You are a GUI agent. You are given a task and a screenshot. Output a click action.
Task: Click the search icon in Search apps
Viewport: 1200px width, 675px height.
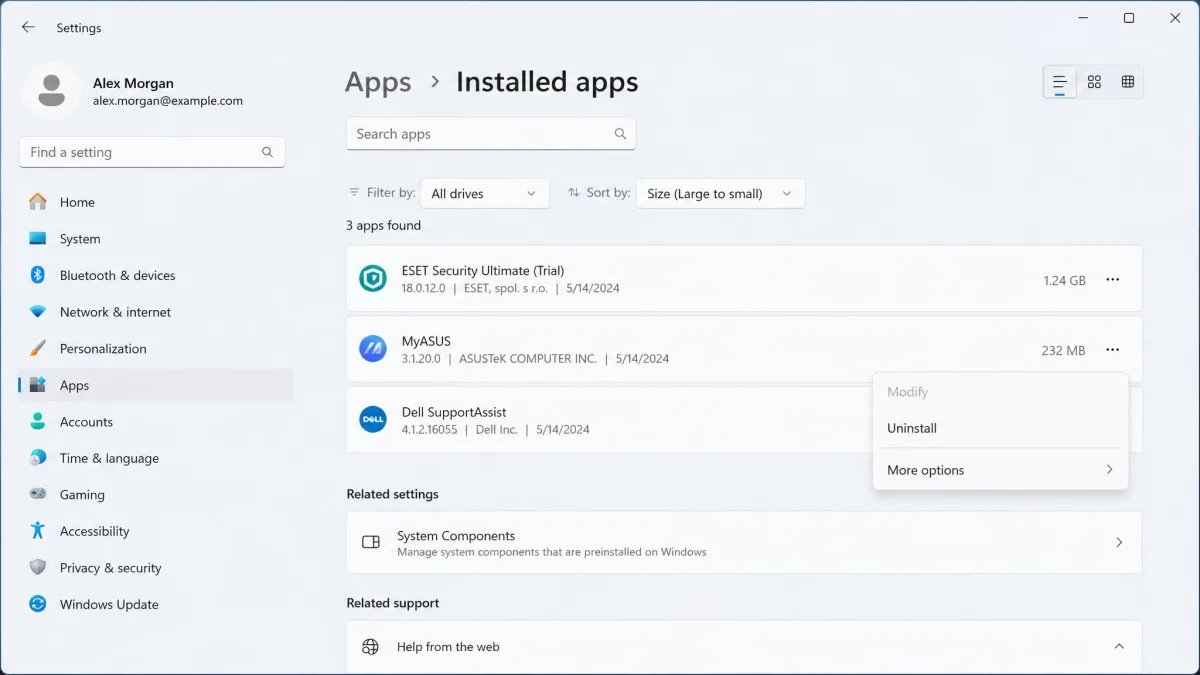pos(620,134)
